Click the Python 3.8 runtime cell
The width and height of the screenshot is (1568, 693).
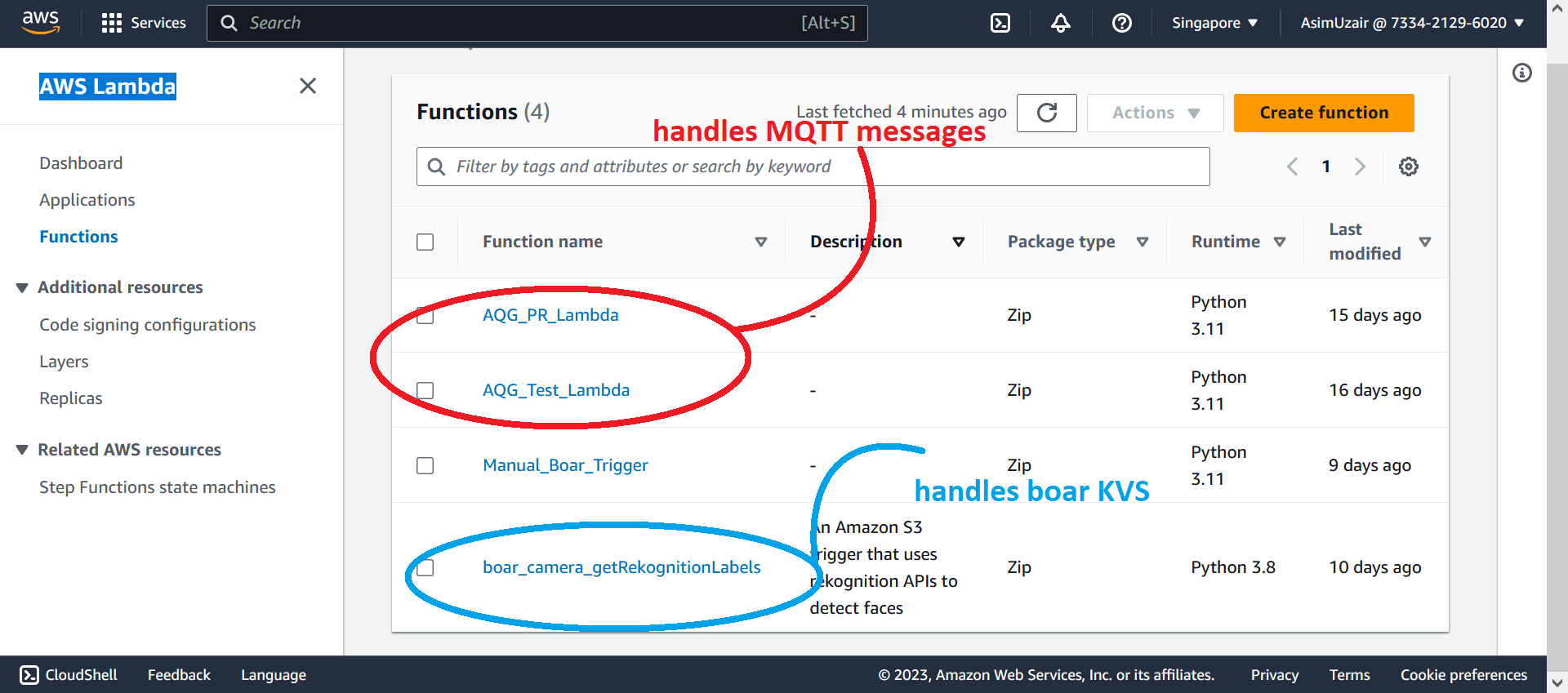tap(1233, 567)
